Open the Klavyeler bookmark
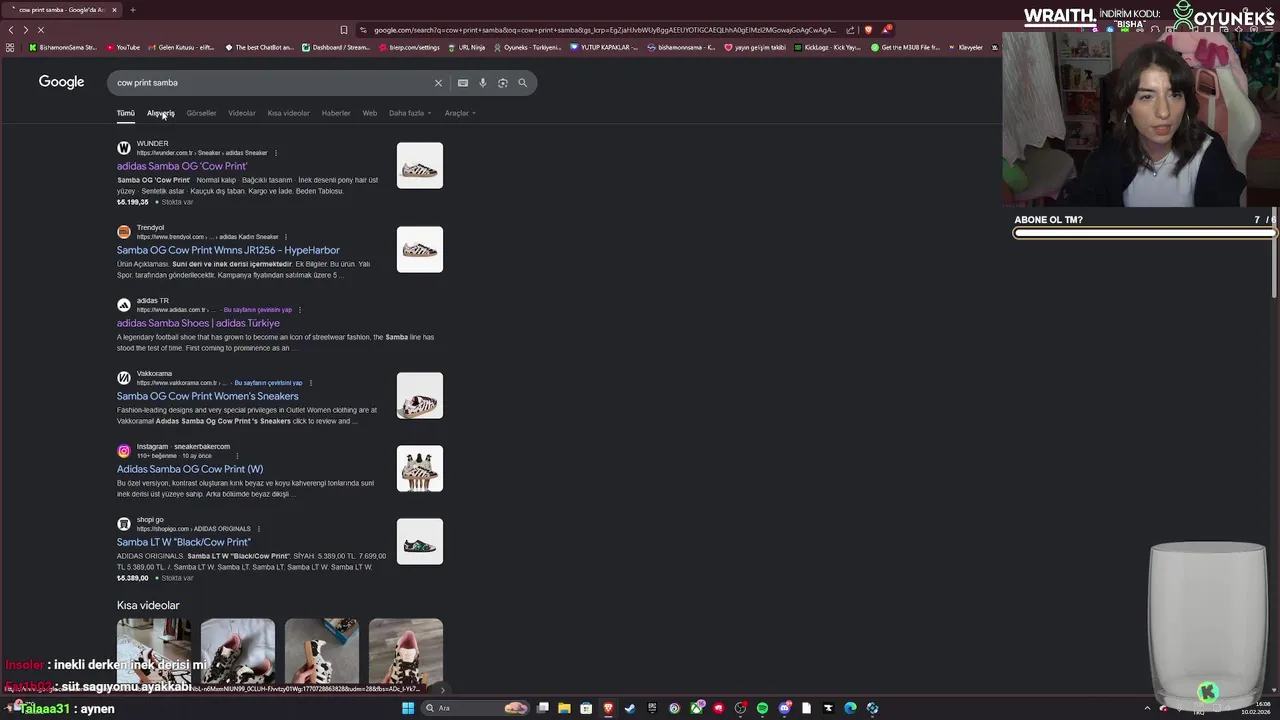Screen dimensions: 1280x720 click(x=966, y=47)
